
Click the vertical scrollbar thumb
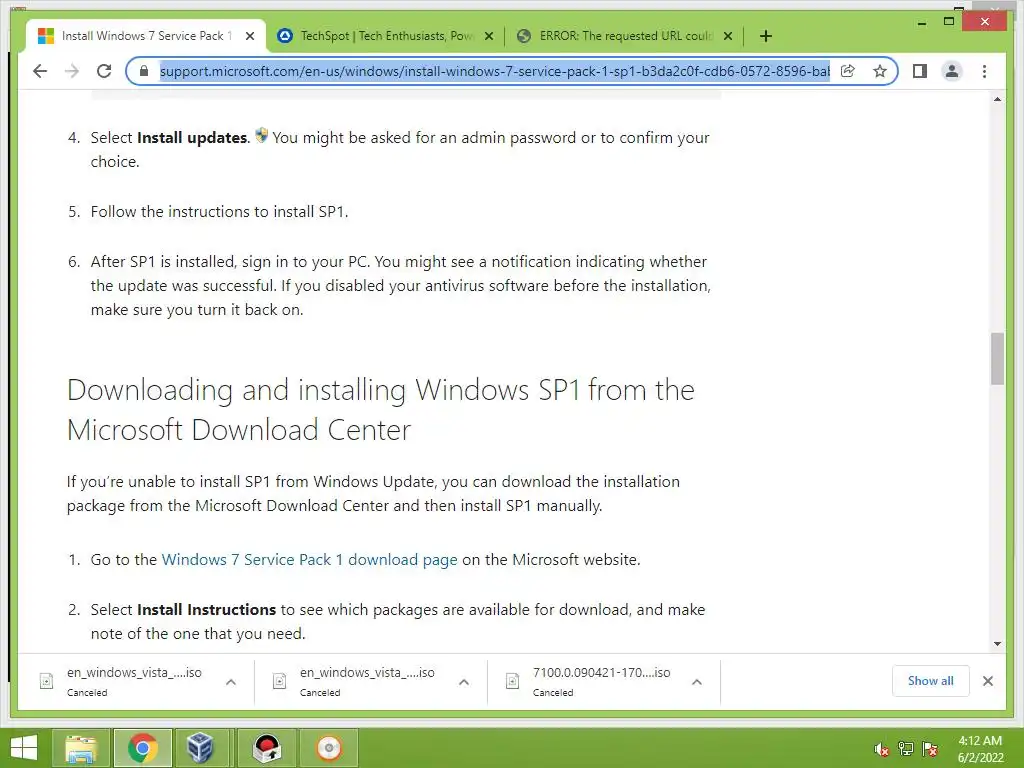[997, 359]
